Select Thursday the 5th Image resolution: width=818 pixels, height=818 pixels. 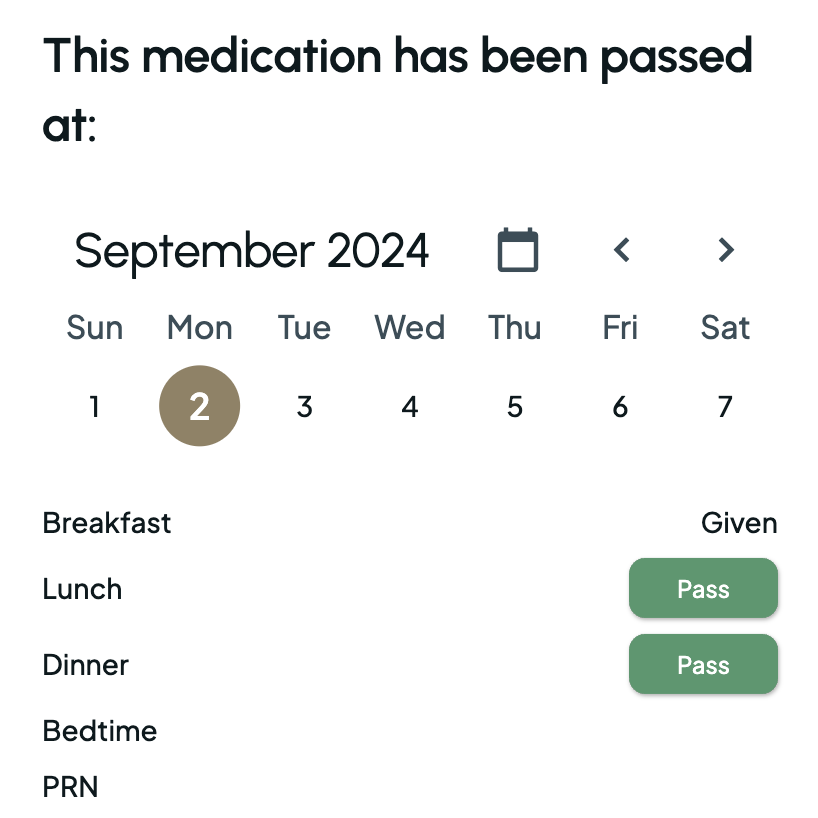click(x=515, y=407)
